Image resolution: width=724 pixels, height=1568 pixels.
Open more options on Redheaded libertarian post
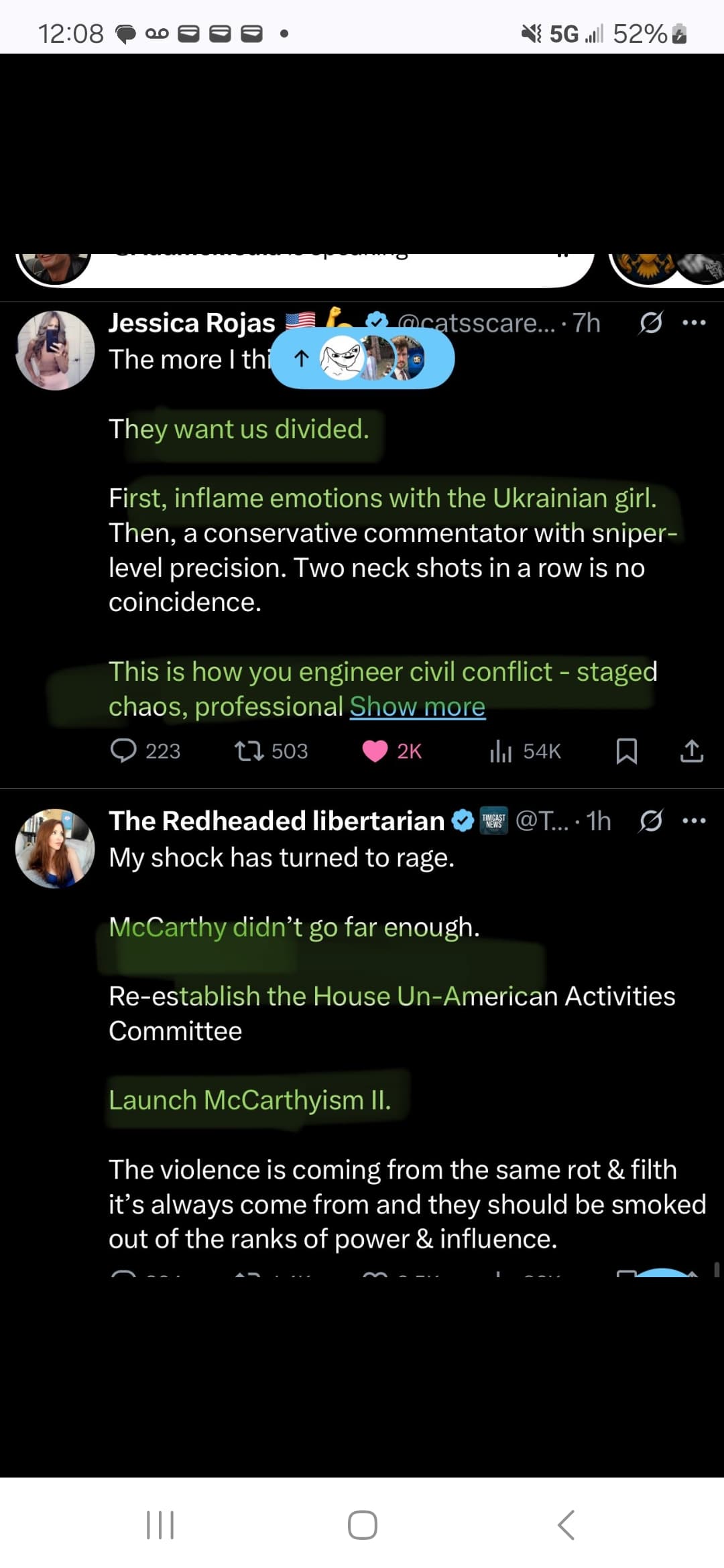[x=694, y=821]
